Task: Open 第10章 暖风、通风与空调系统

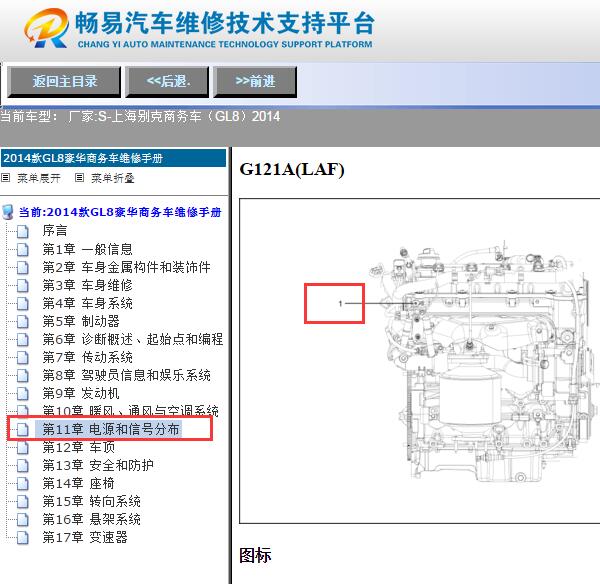Action: (130, 411)
